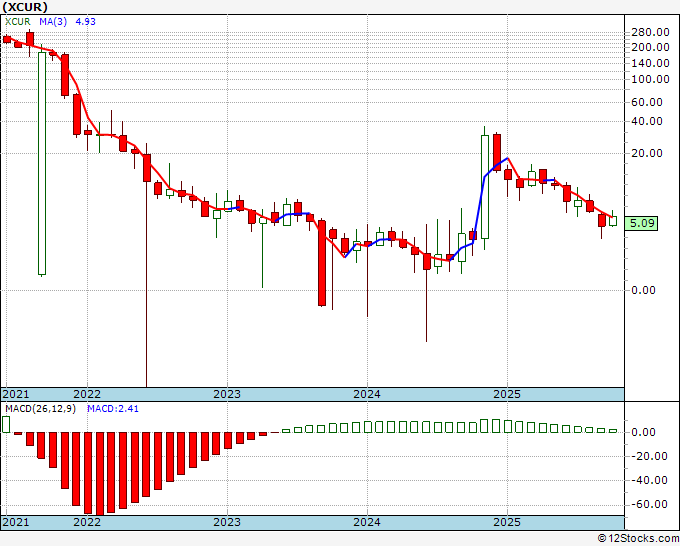Click the 0.00 price axis label
This screenshot has height=546, width=680.
(x=643, y=290)
